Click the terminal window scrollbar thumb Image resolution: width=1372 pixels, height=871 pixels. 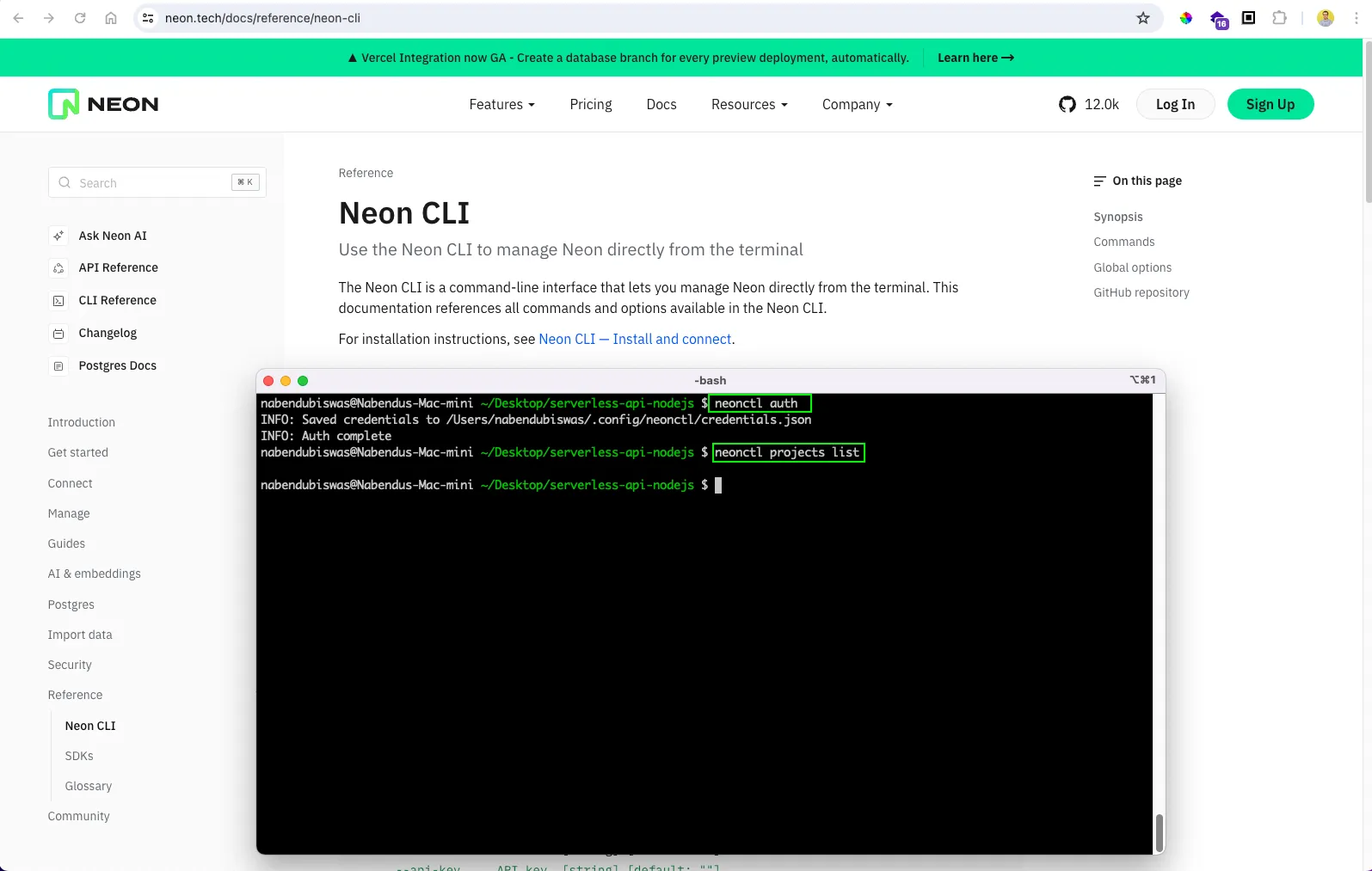point(1159,832)
